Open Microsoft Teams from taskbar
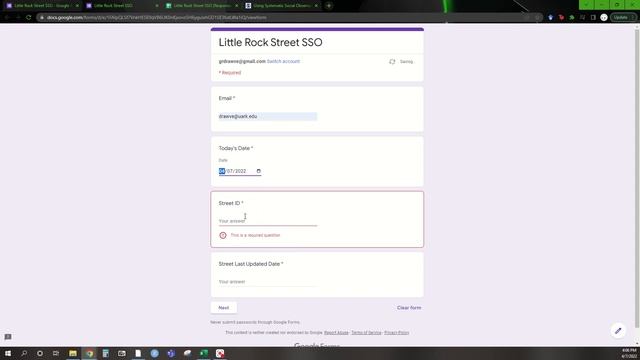 point(171,353)
